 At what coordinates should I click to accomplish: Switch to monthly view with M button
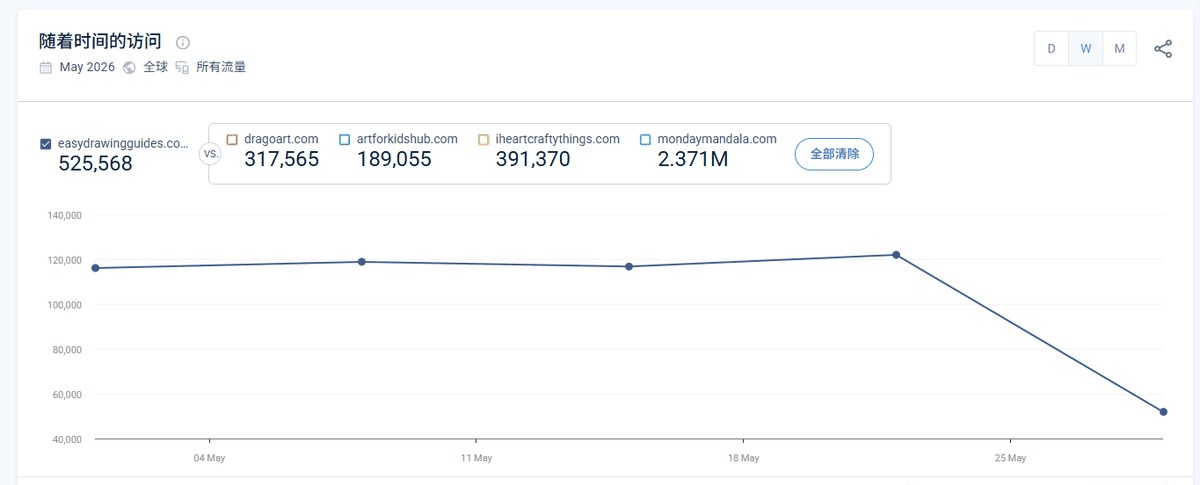(x=1119, y=49)
